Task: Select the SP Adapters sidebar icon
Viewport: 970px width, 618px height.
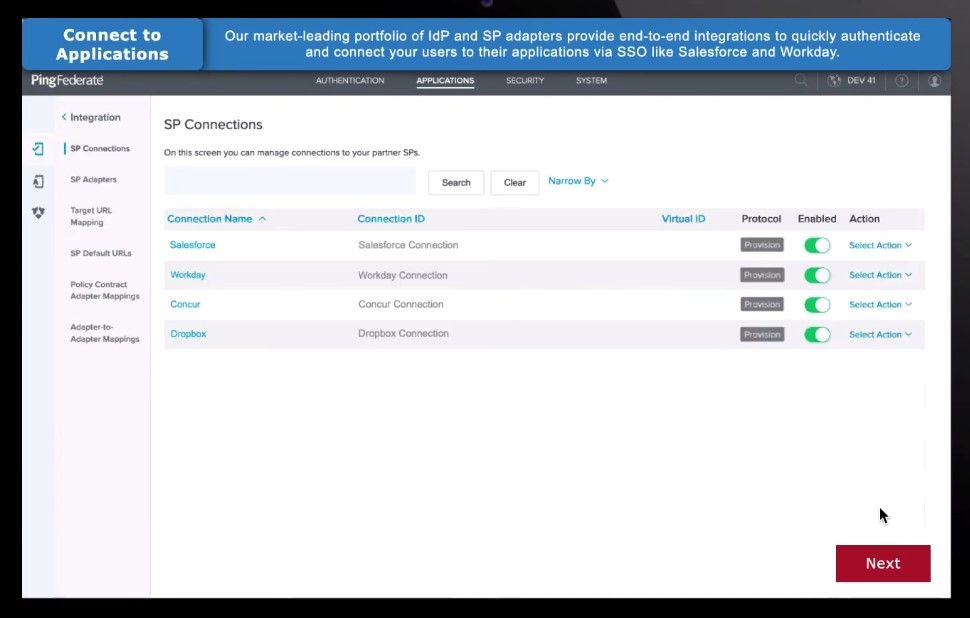Action: click(38, 181)
